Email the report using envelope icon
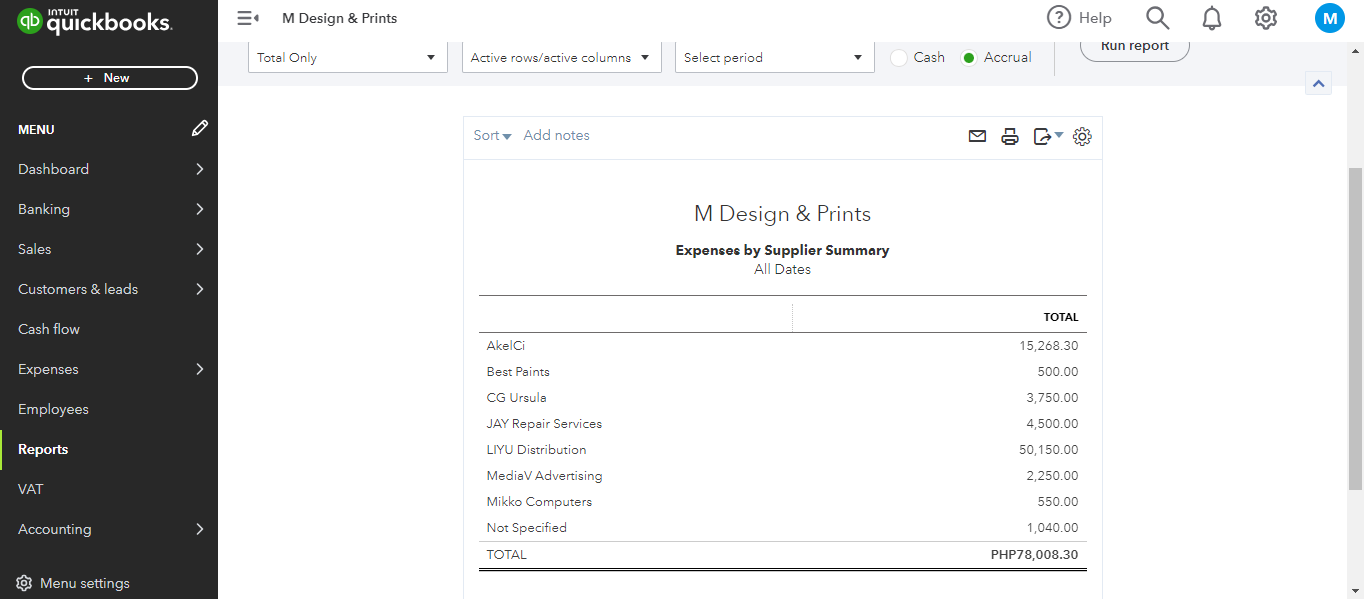The width and height of the screenshot is (1364, 599). click(x=977, y=136)
